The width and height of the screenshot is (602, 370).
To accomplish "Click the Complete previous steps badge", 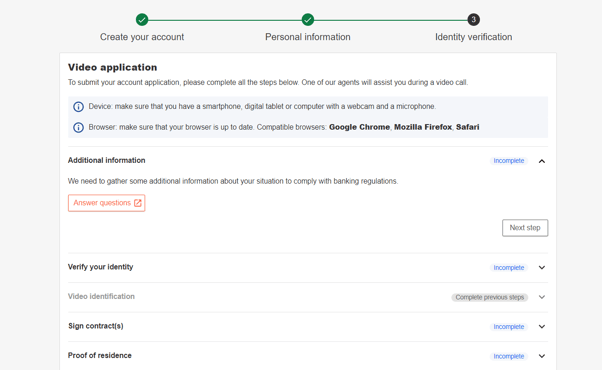I will click(490, 297).
